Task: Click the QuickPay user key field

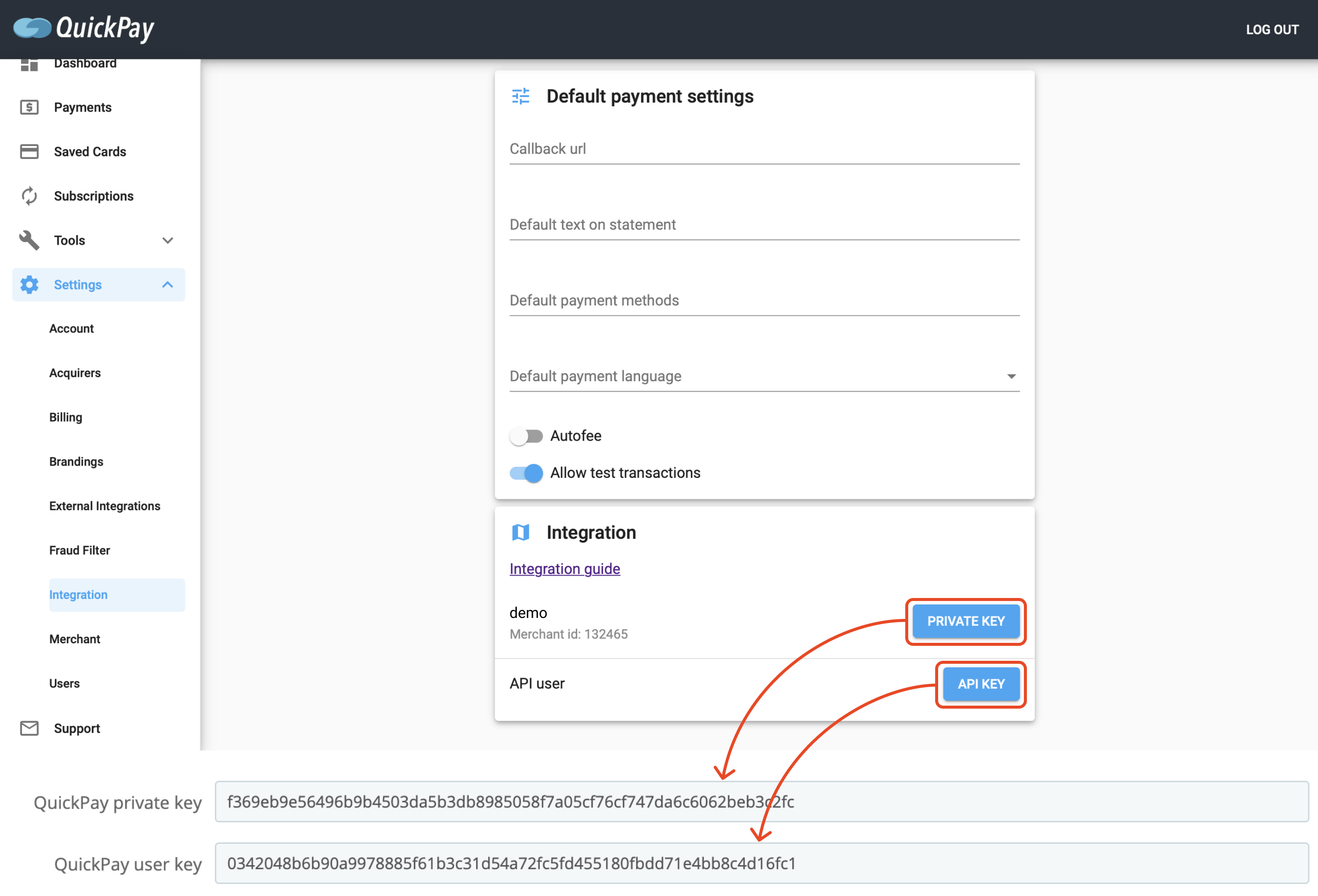Action: (761, 863)
